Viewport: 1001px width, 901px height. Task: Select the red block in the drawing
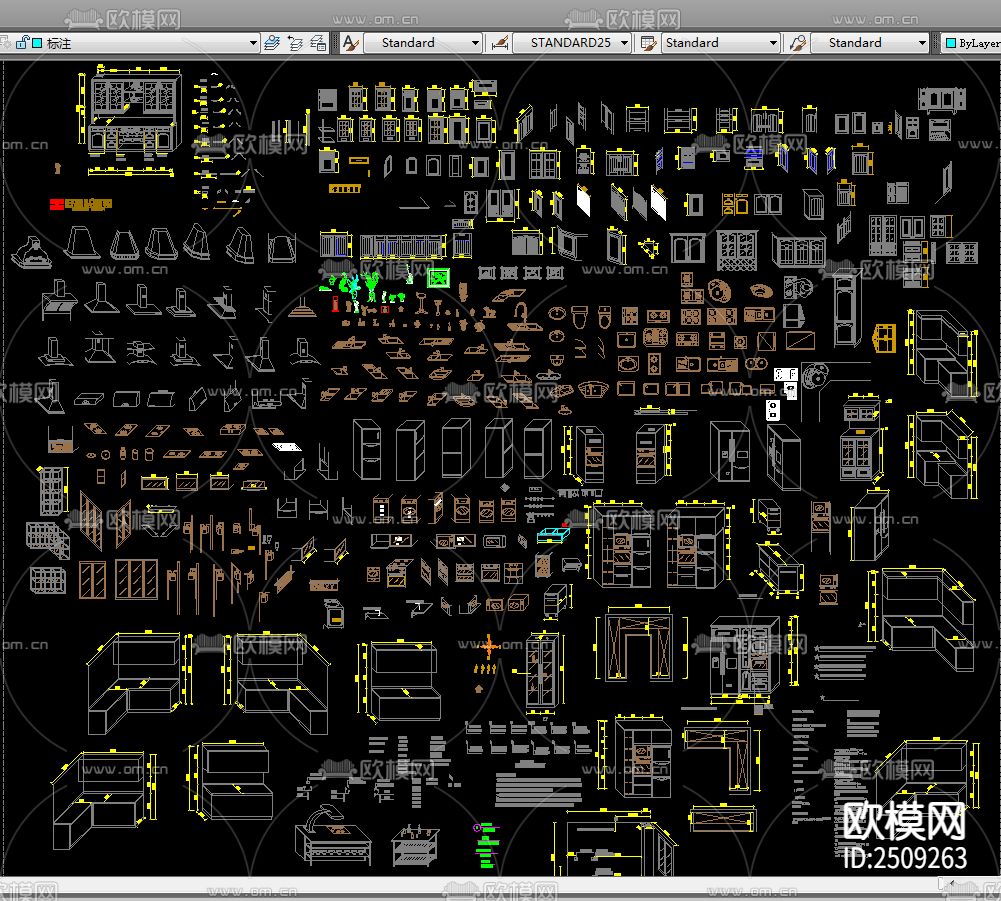tap(57, 204)
